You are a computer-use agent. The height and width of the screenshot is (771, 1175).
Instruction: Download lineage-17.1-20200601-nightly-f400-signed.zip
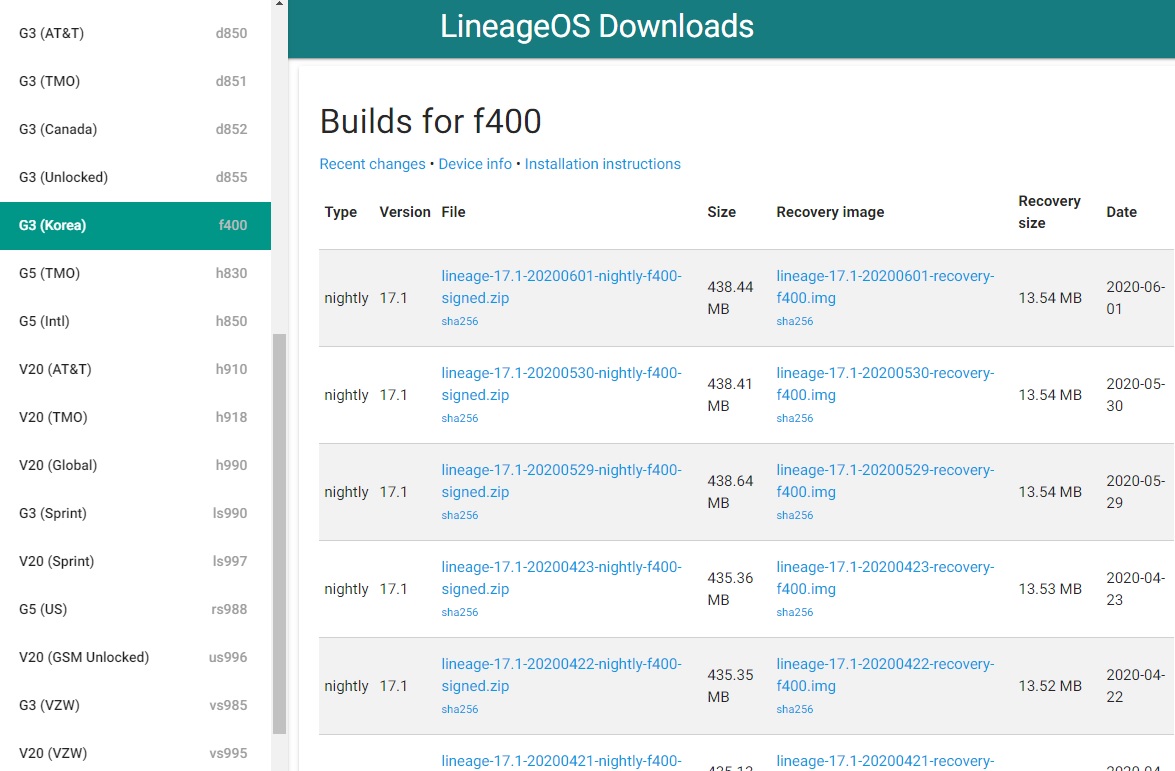561,286
